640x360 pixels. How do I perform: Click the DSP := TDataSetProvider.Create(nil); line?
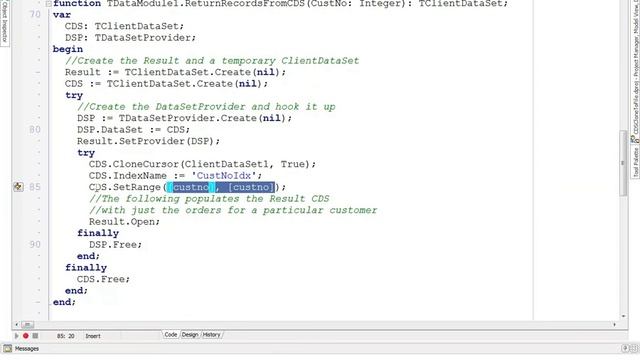point(184,118)
